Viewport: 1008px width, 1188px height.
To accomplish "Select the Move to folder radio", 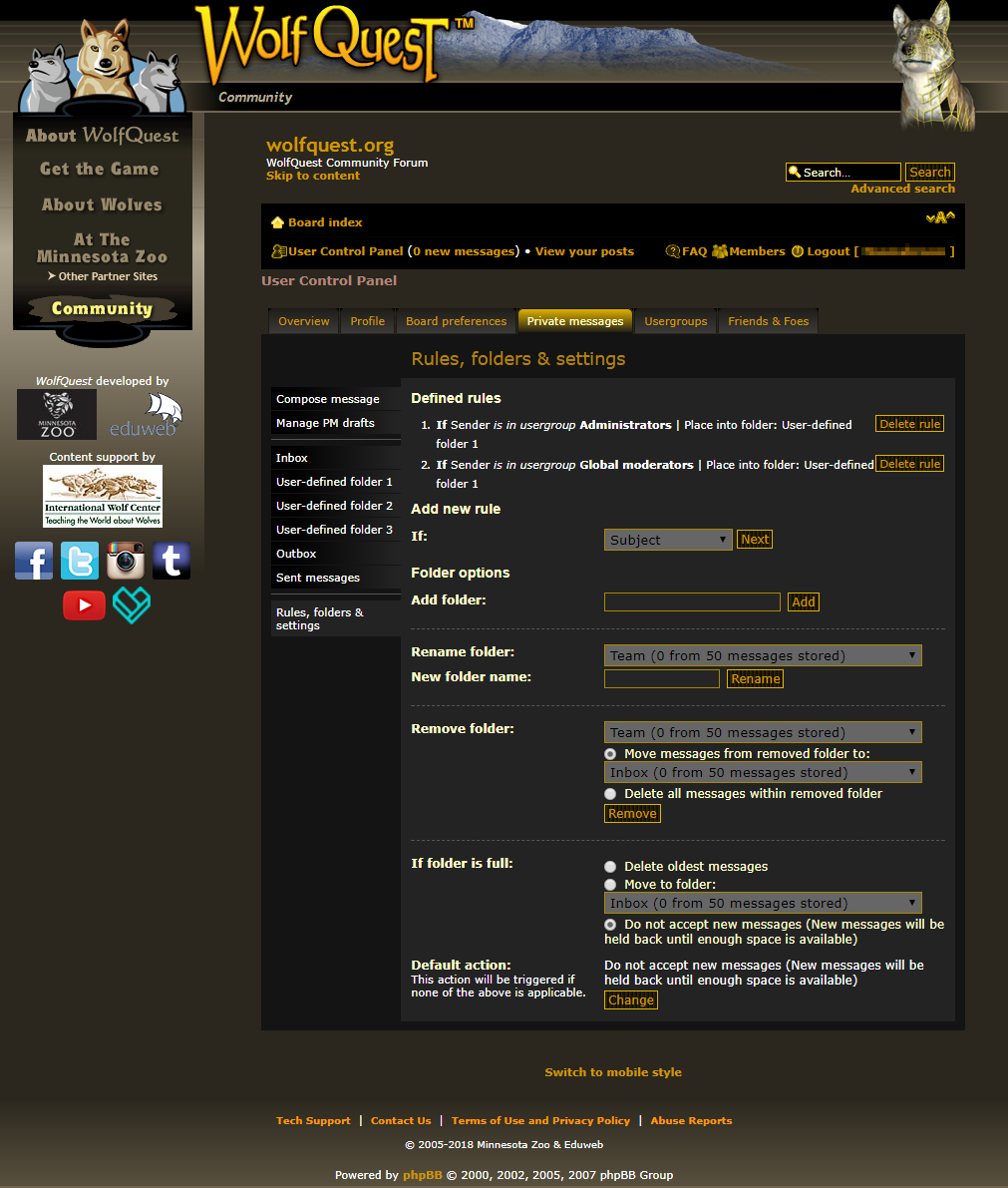I will tap(610, 885).
